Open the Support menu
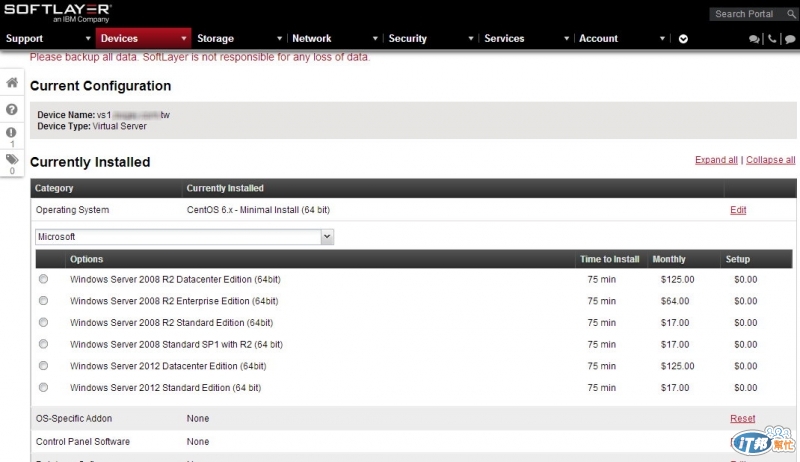800x462 pixels. click(x=24, y=39)
